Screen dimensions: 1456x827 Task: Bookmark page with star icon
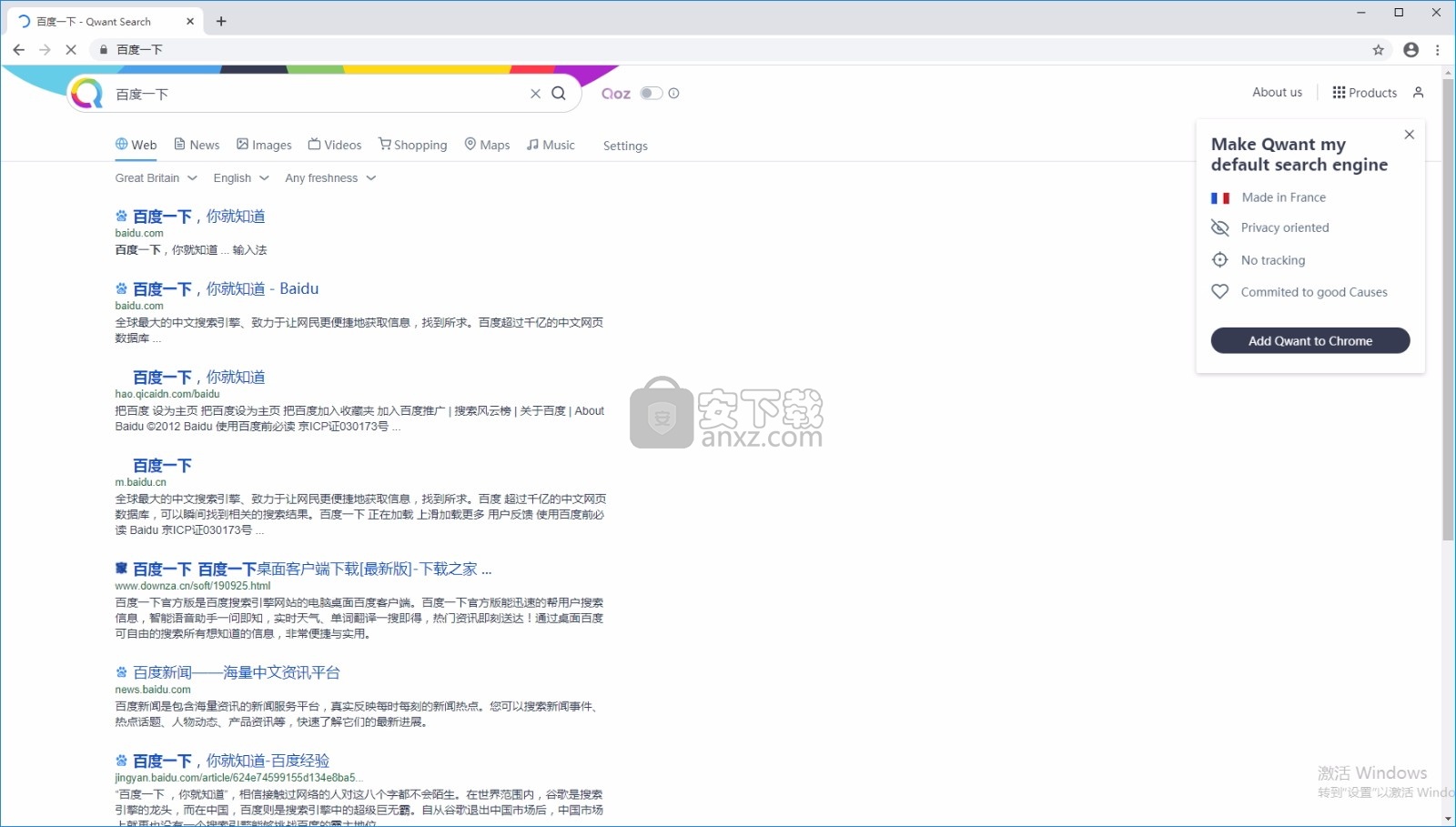pos(1378,50)
